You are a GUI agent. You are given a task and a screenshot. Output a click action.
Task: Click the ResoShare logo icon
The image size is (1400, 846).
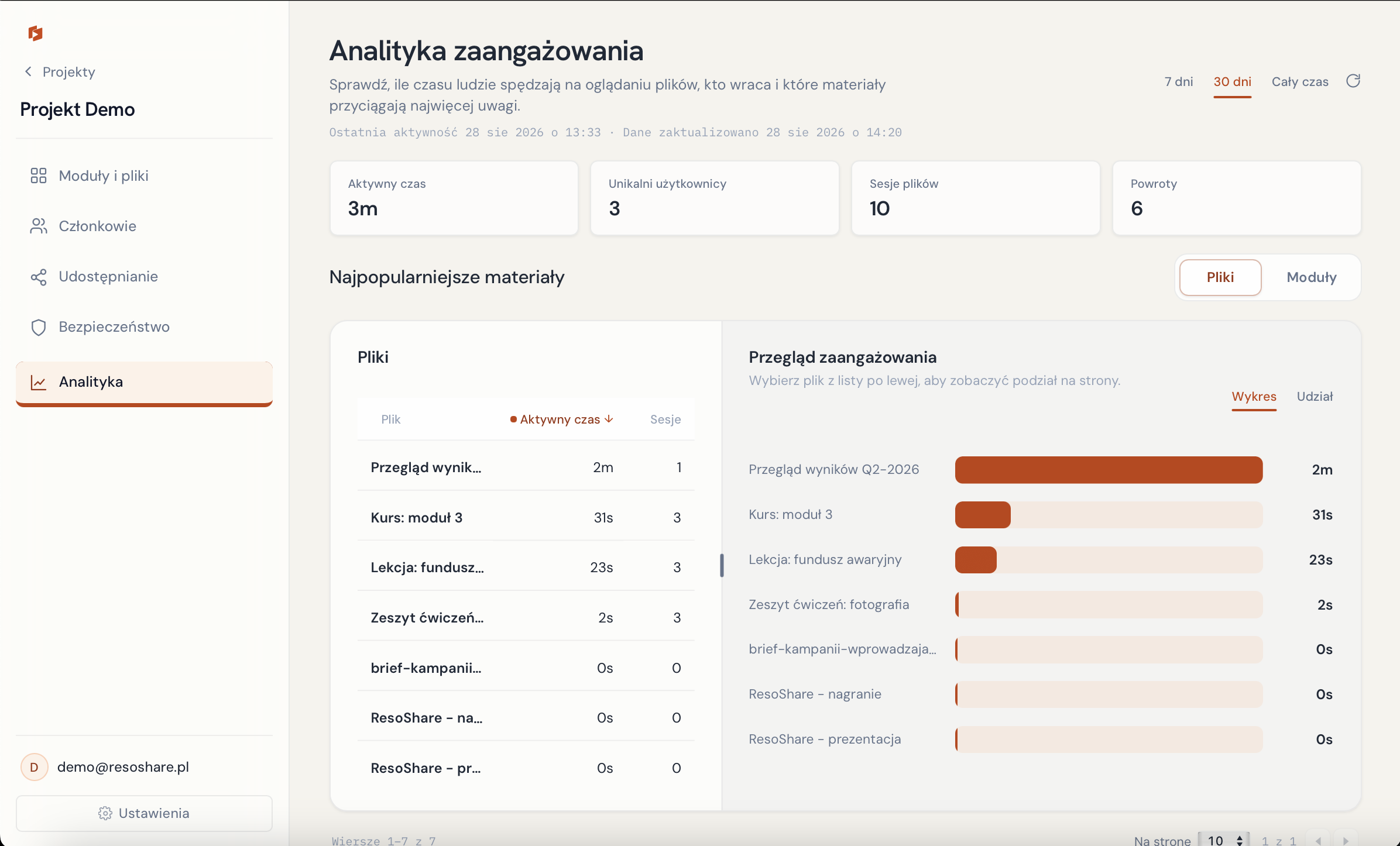click(x=35, y=33)
